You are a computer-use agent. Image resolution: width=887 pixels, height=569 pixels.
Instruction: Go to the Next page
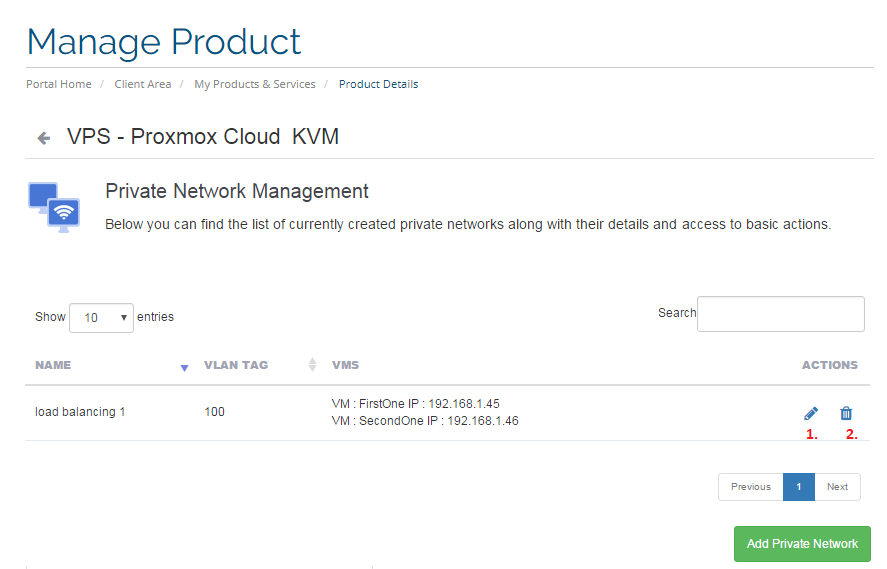[x=837, y=487]
